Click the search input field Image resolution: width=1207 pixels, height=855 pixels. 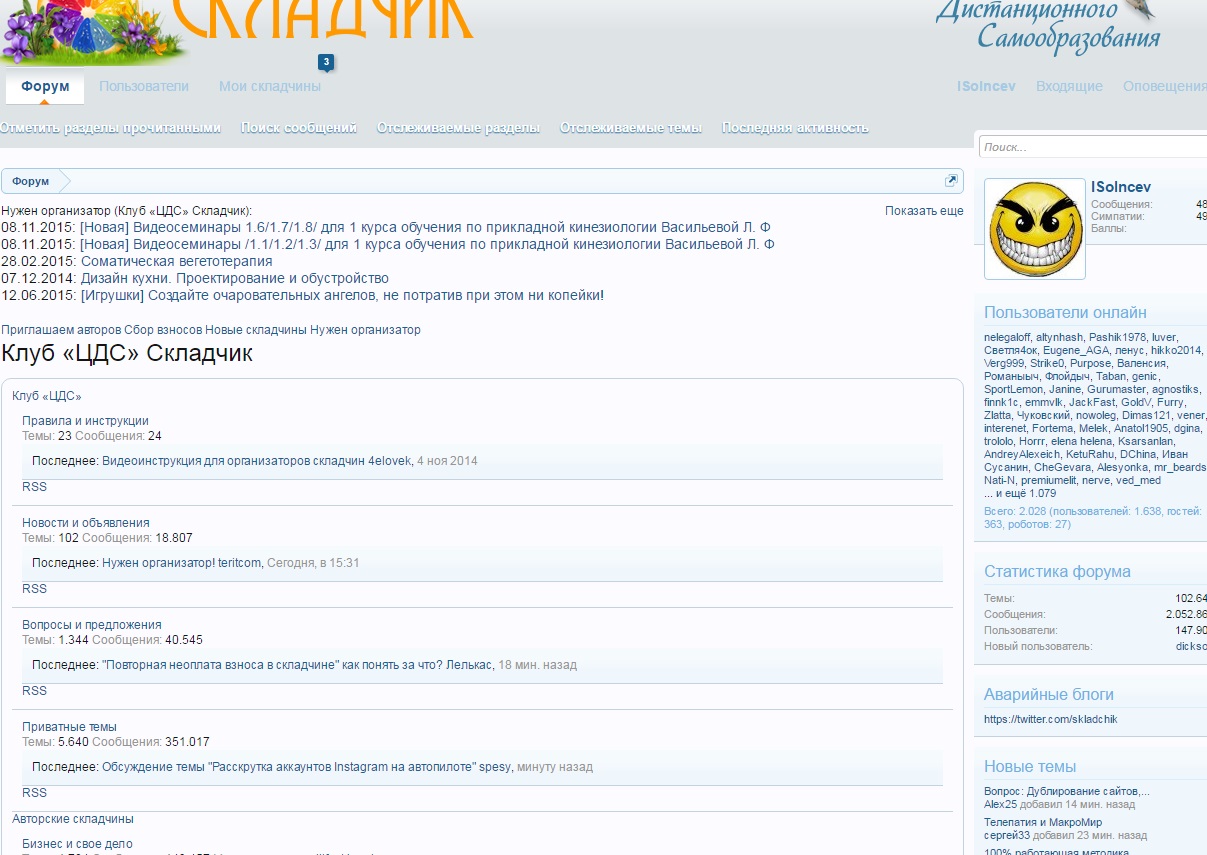point(1092,147)
